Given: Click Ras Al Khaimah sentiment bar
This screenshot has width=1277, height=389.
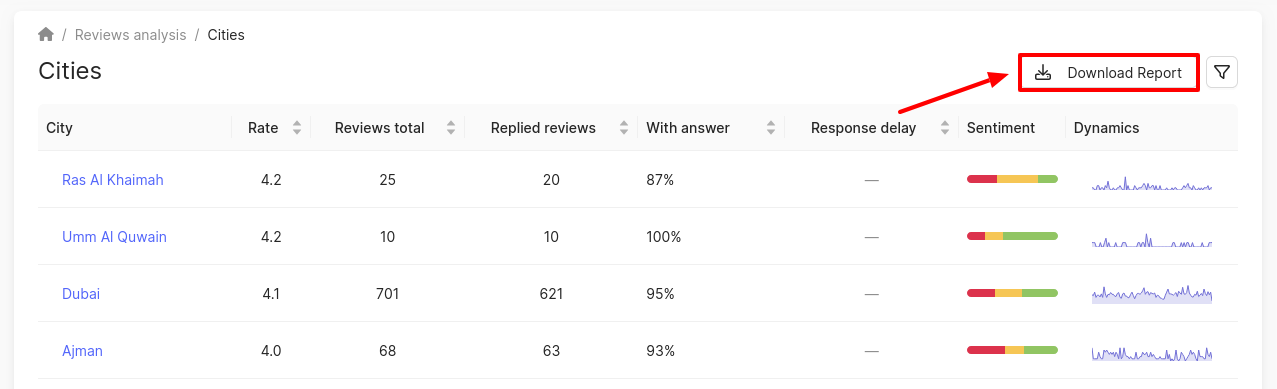Looking at the screenshot, I should coord(1012,179).
